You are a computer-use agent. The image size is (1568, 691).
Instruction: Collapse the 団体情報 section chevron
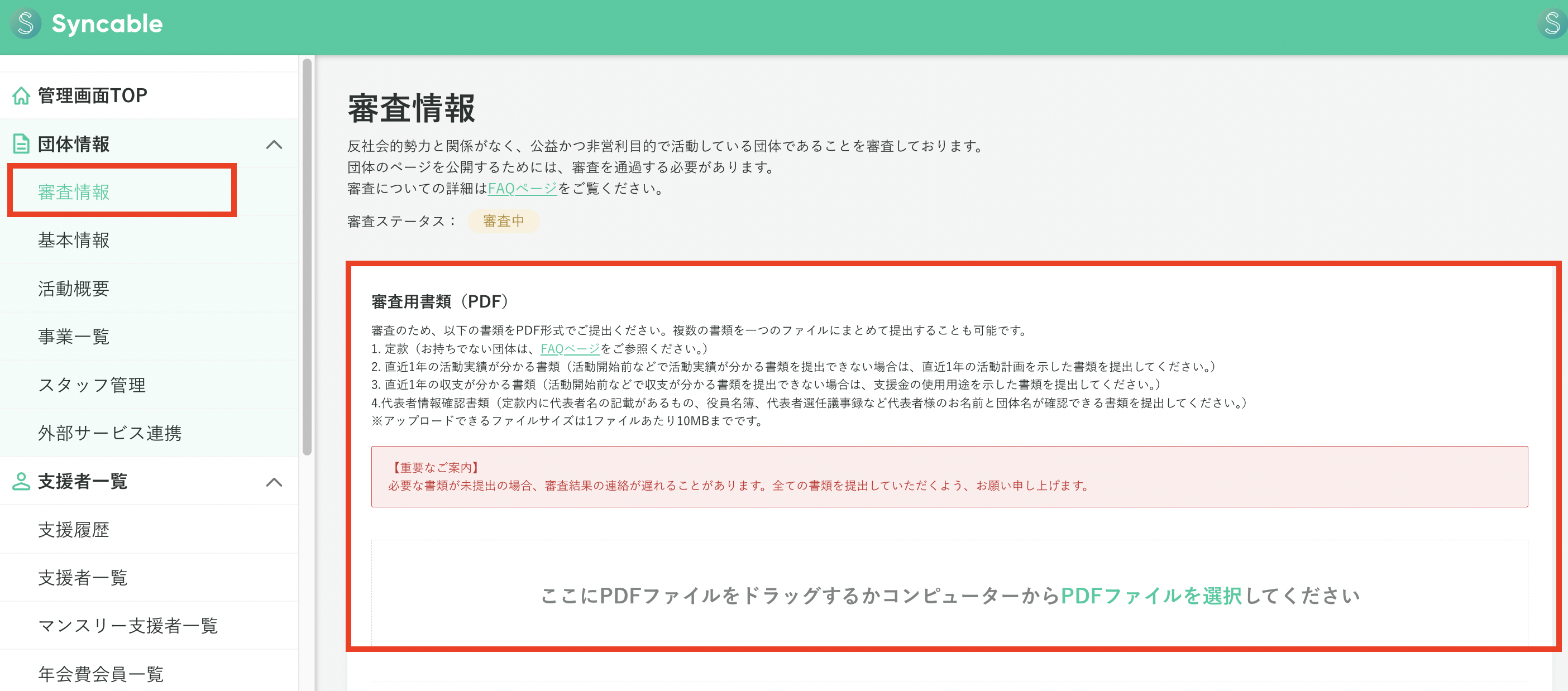[x=274, y=145]
